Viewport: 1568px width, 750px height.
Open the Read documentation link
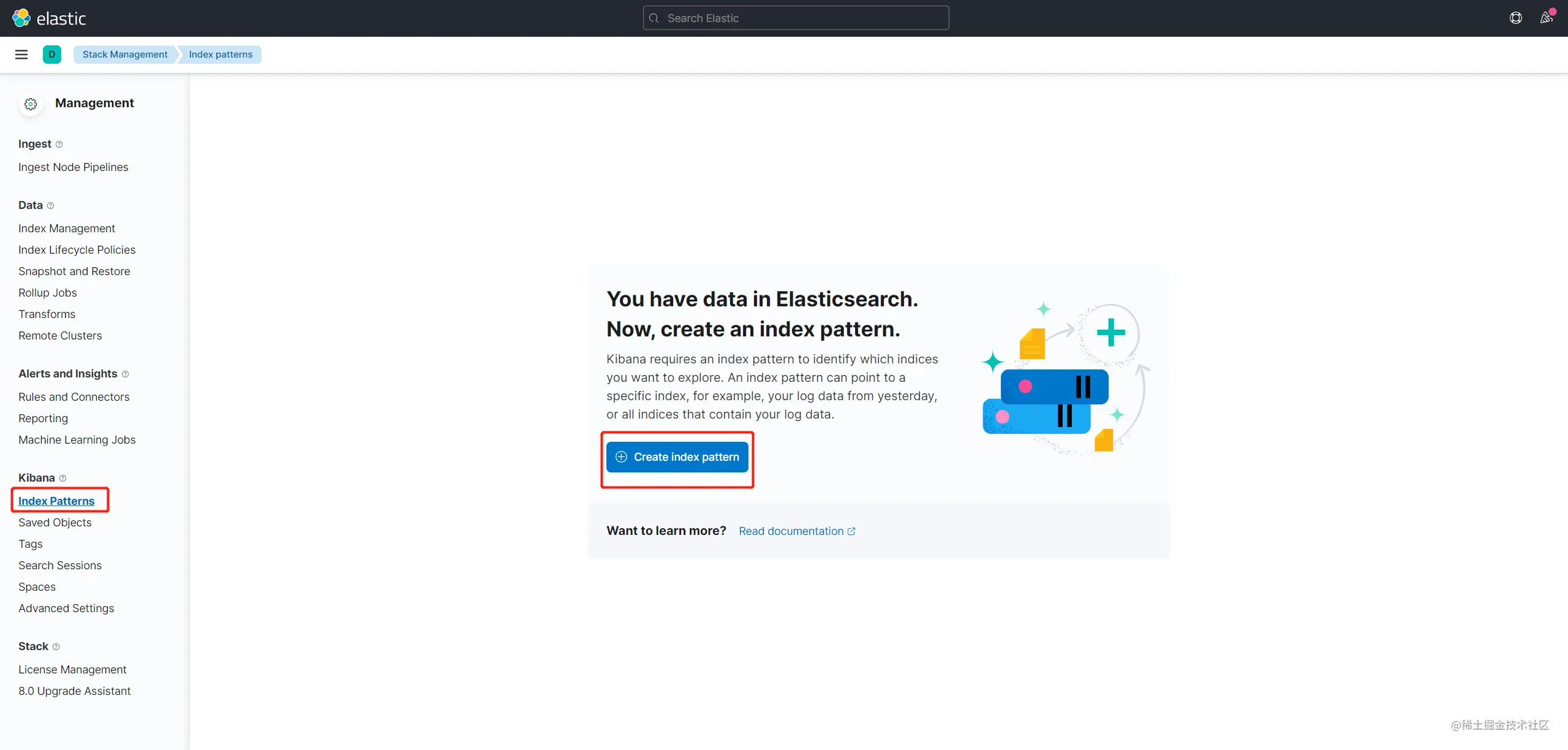click(797, 531)
